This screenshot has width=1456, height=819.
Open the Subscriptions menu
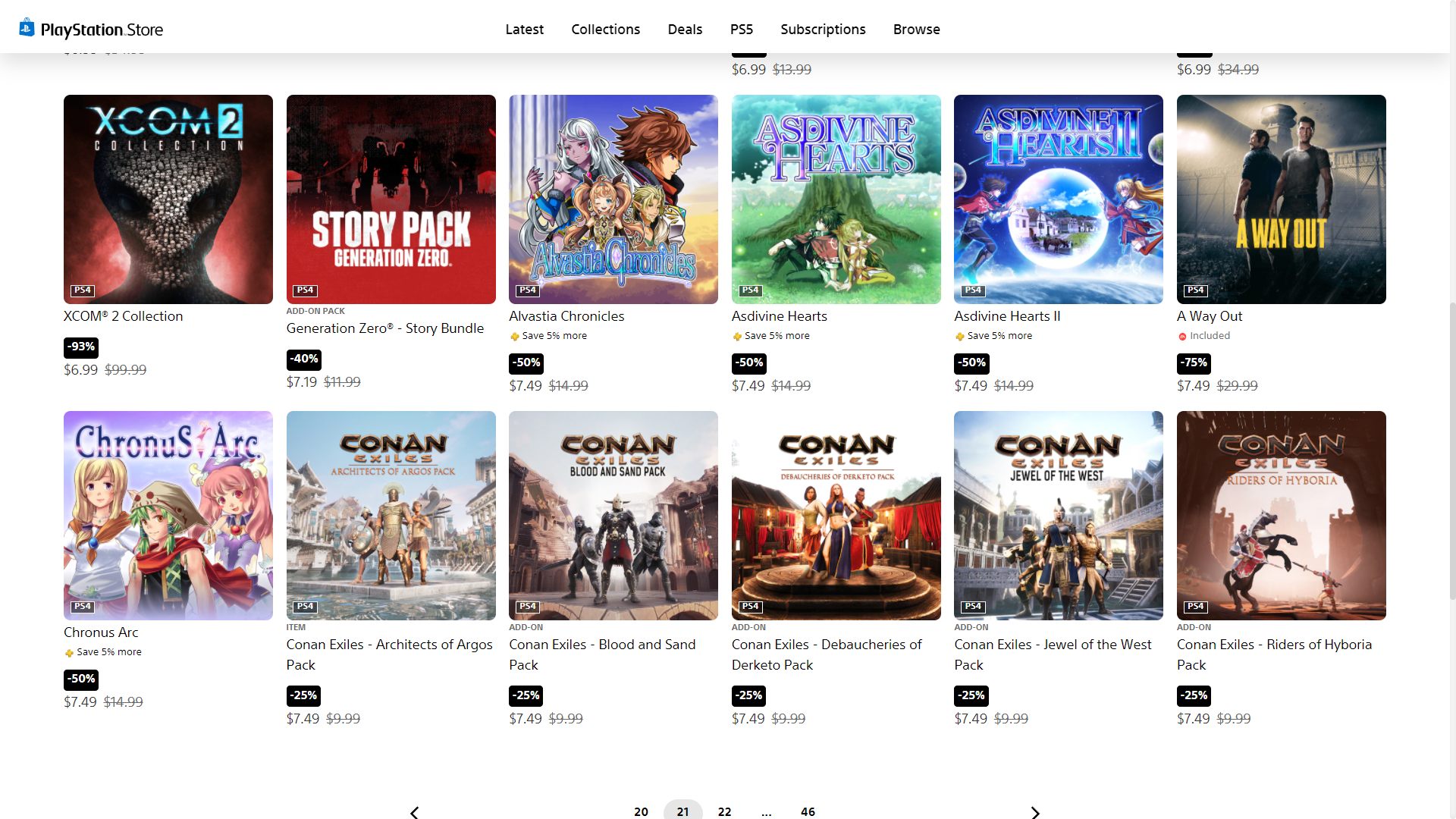[x=823, y=30]
